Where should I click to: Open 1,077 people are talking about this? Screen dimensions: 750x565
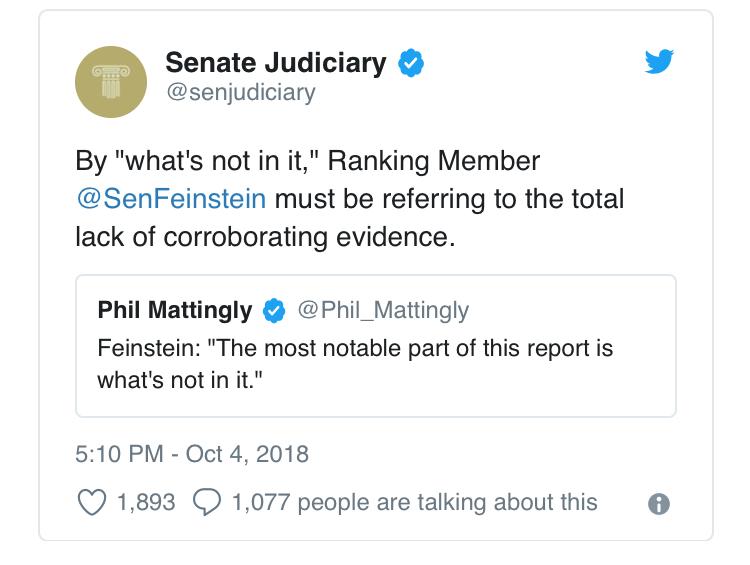point(415,502)
